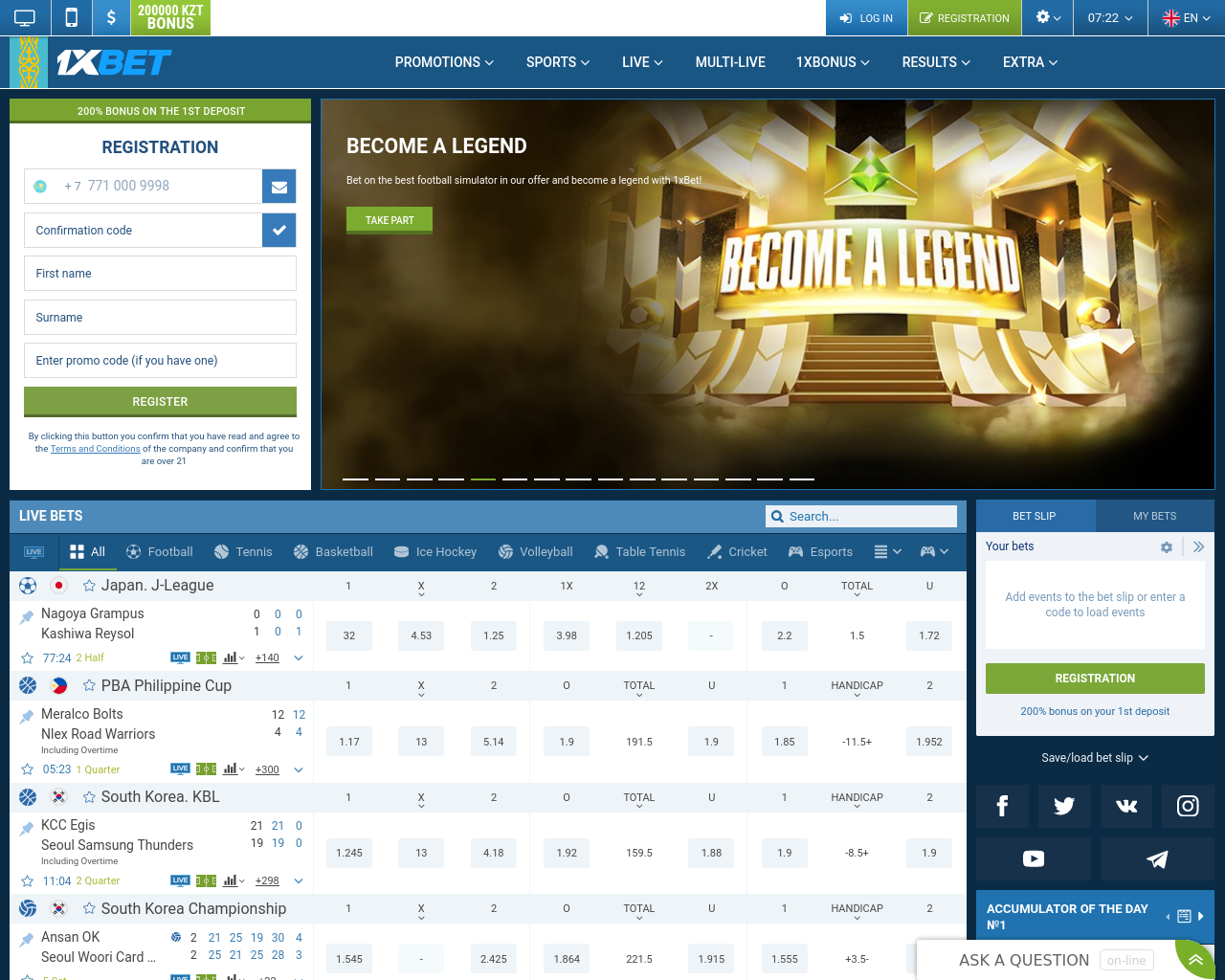Expand the EXTRA menu
Screen dimensions: 1225x980
click(1031, 62)
